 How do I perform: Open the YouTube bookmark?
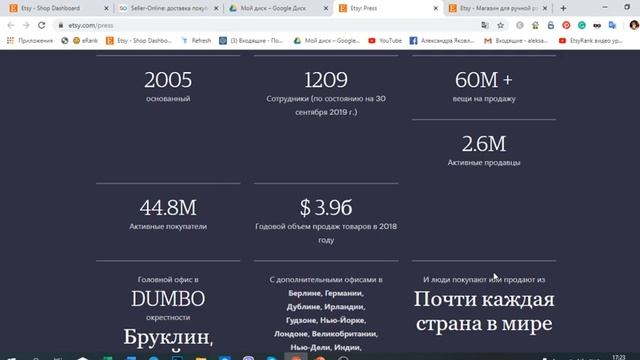pos(385,40)
